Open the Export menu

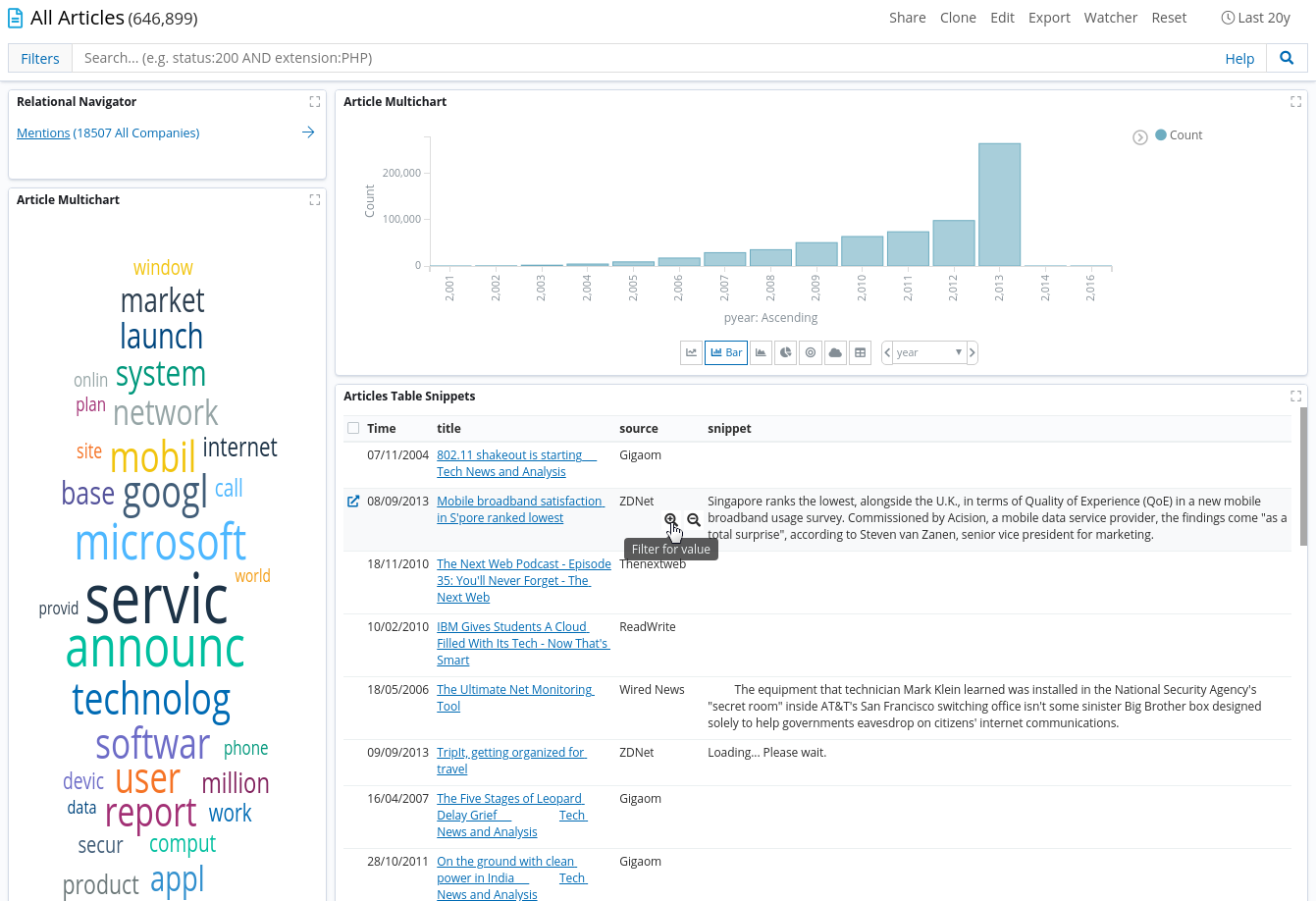point(1049,18)
